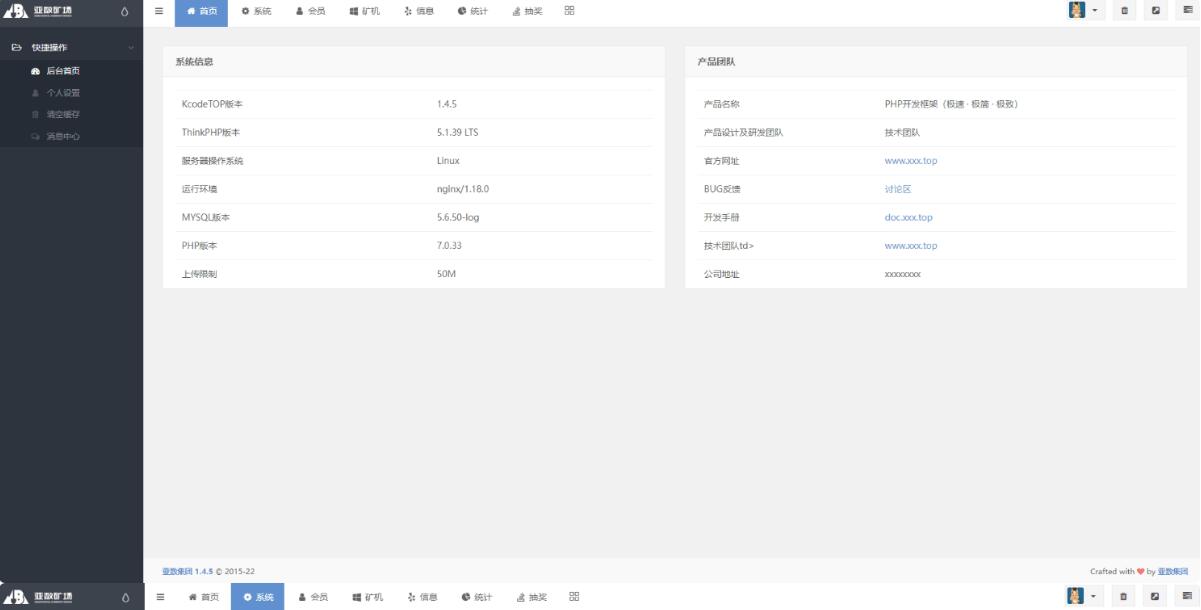Click the 亚数矿场 logo in top header
Image resolution: width=1201 pixels, height=610 pixels.
click(x=40, y=12)
